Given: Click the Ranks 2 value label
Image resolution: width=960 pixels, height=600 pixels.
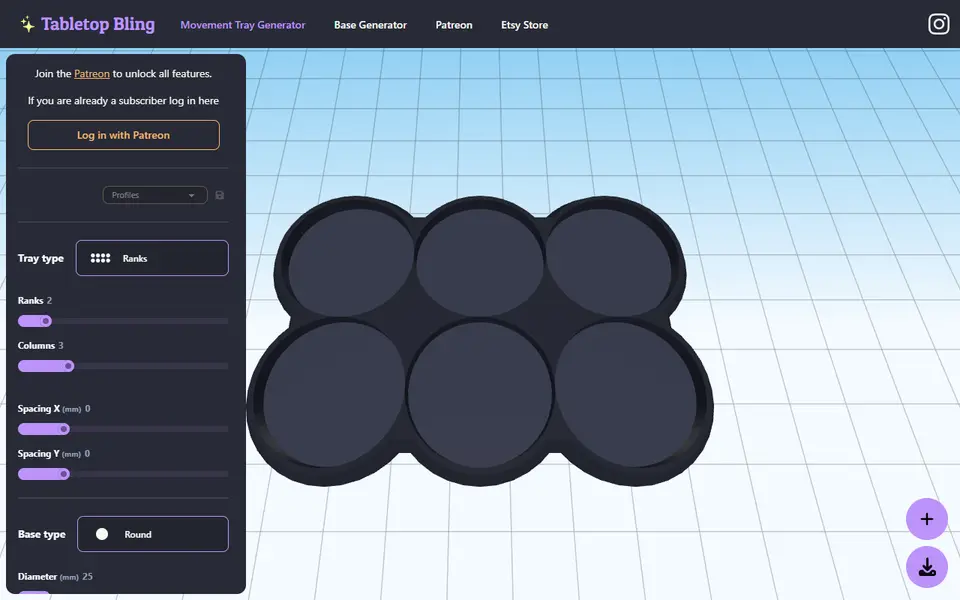Looking at the screenshot, I should click(35, 301).
